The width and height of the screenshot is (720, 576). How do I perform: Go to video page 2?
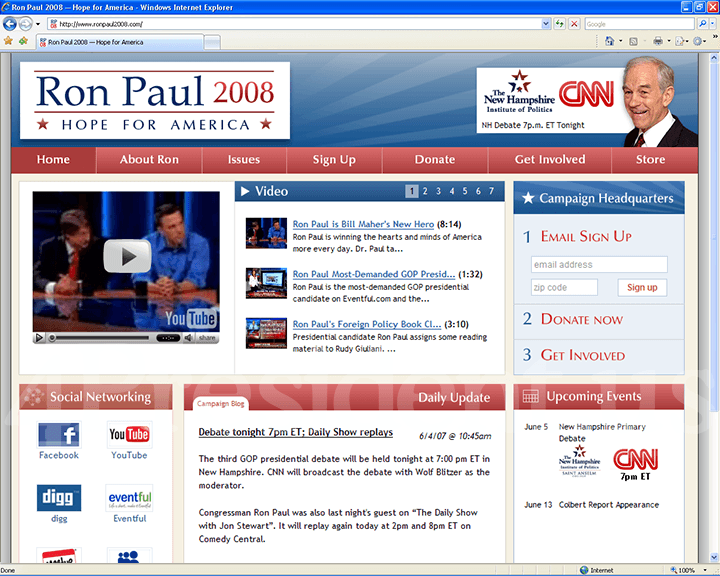pyautogui.click(x=425, y=191)
